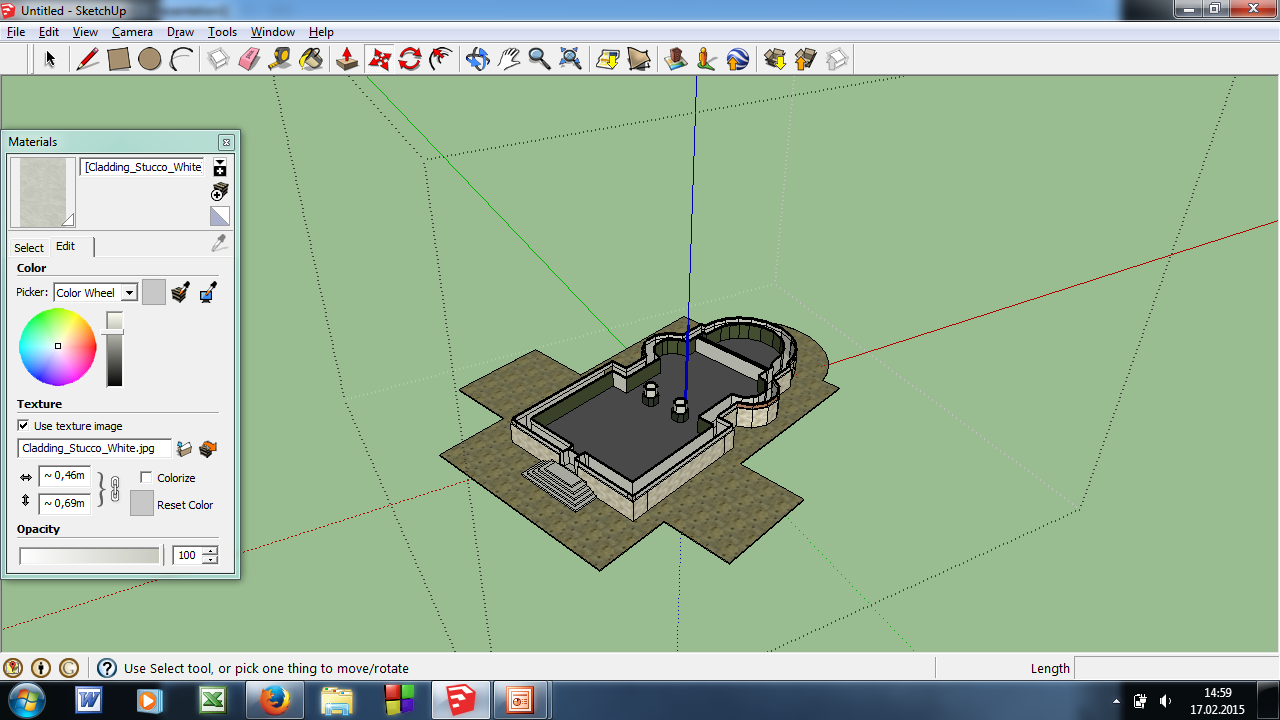This screenshot has width=1280, height=720.
Task: Click the Create Material icon
Action: click(x=220, y=191)
